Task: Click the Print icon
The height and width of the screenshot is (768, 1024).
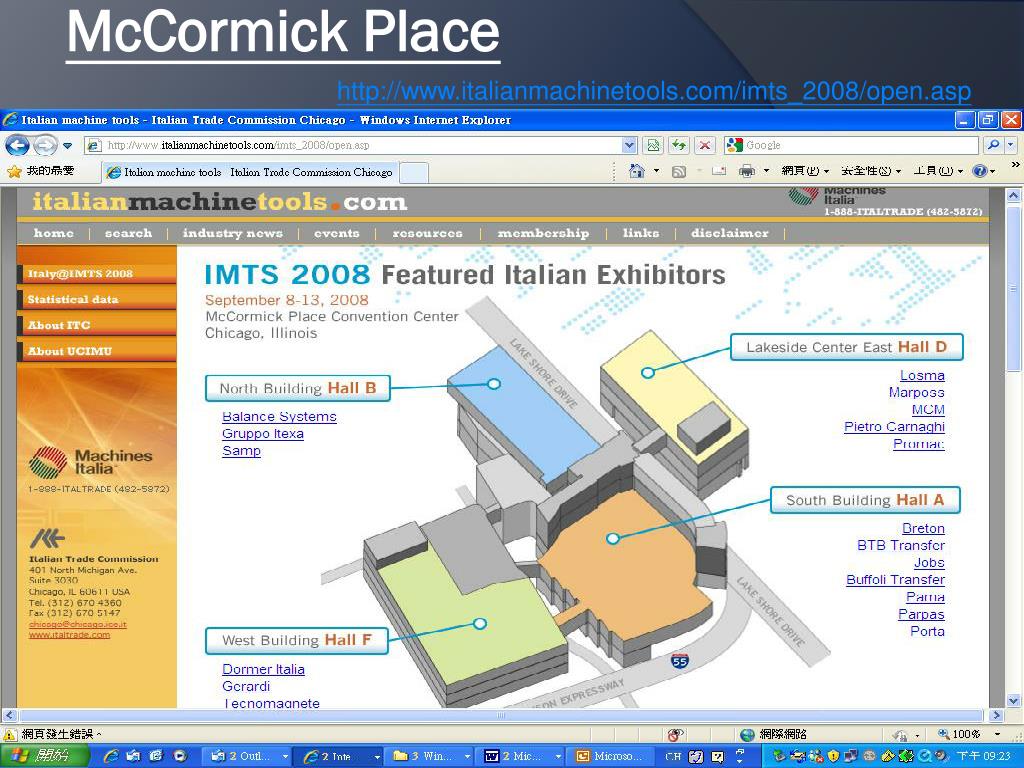Action: (746, 171)
